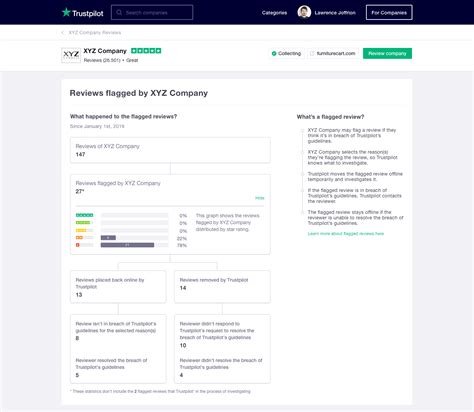Go back to XYZ Company Reviews
This screenshot has height=412, width=474.
tap(95, 33)
